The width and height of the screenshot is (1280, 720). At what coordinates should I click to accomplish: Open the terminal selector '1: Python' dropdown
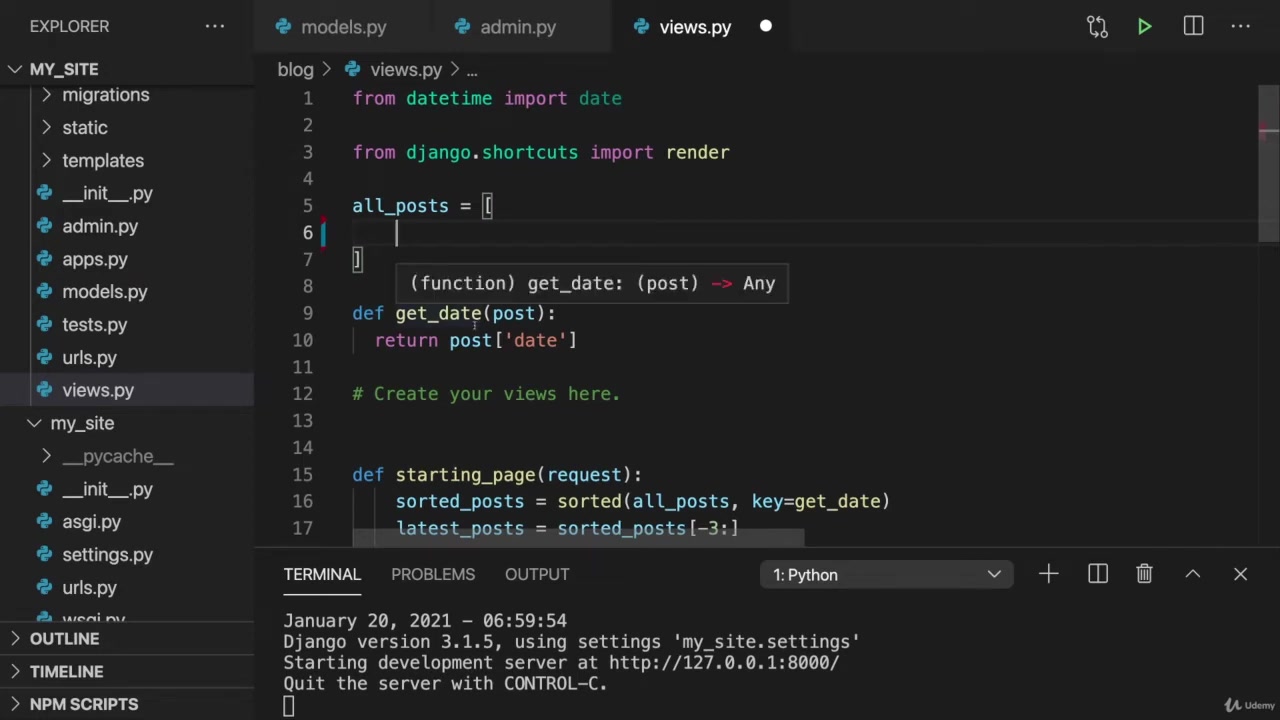click(x=886, y=575)
